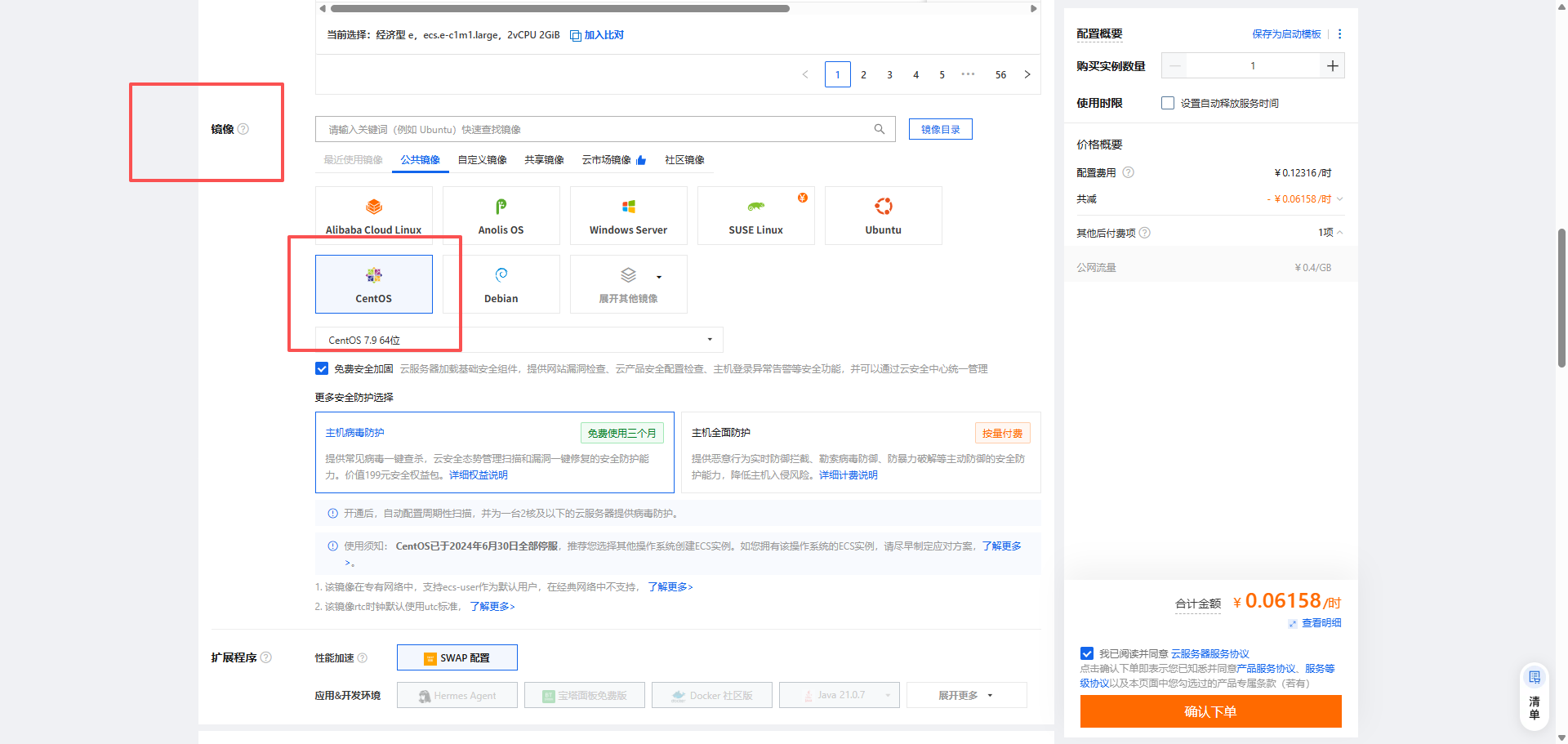This screenshot has height=744, width=1568.
Task: Click the help icon next to 扩展程序
Action: [266, 657]
